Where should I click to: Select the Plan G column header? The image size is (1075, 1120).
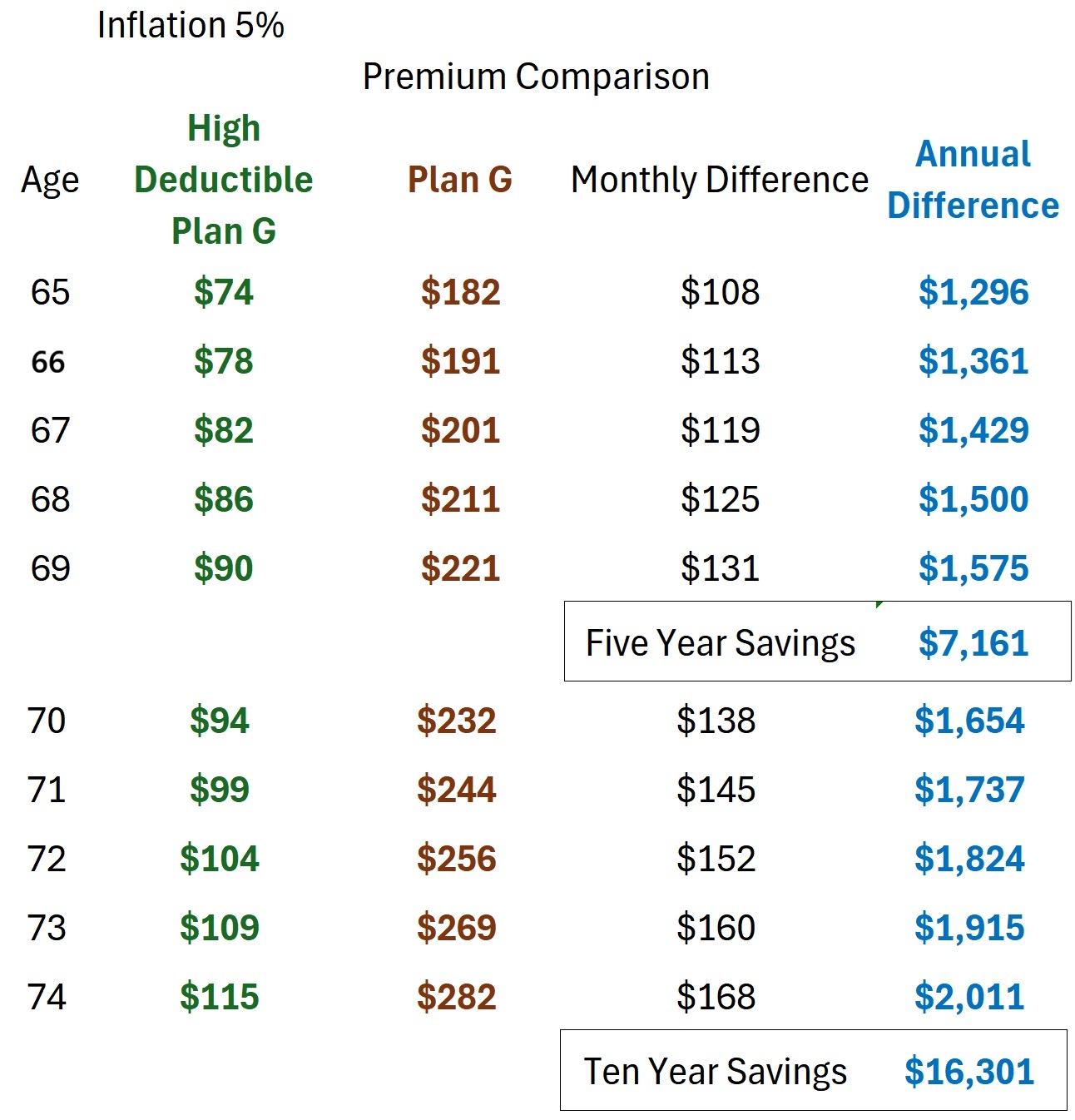click(x=459, y=180)
